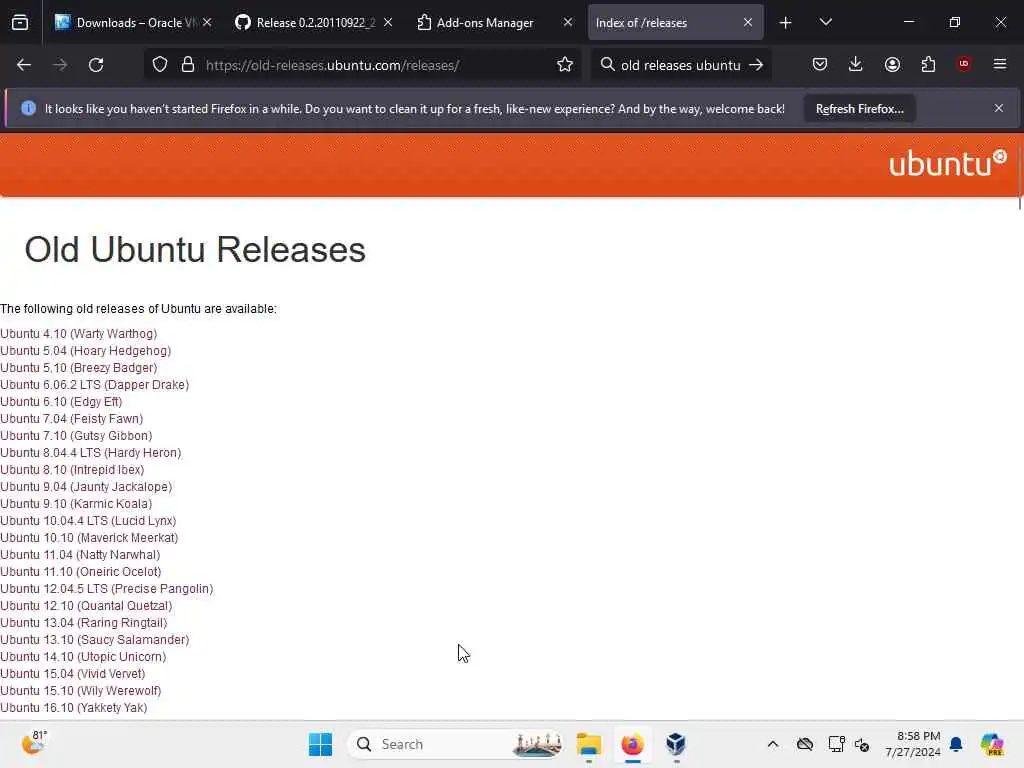This screenshot has height=768, width=1024.
Task: Open the Firefox account menu
Action: [x=892, y=64]
